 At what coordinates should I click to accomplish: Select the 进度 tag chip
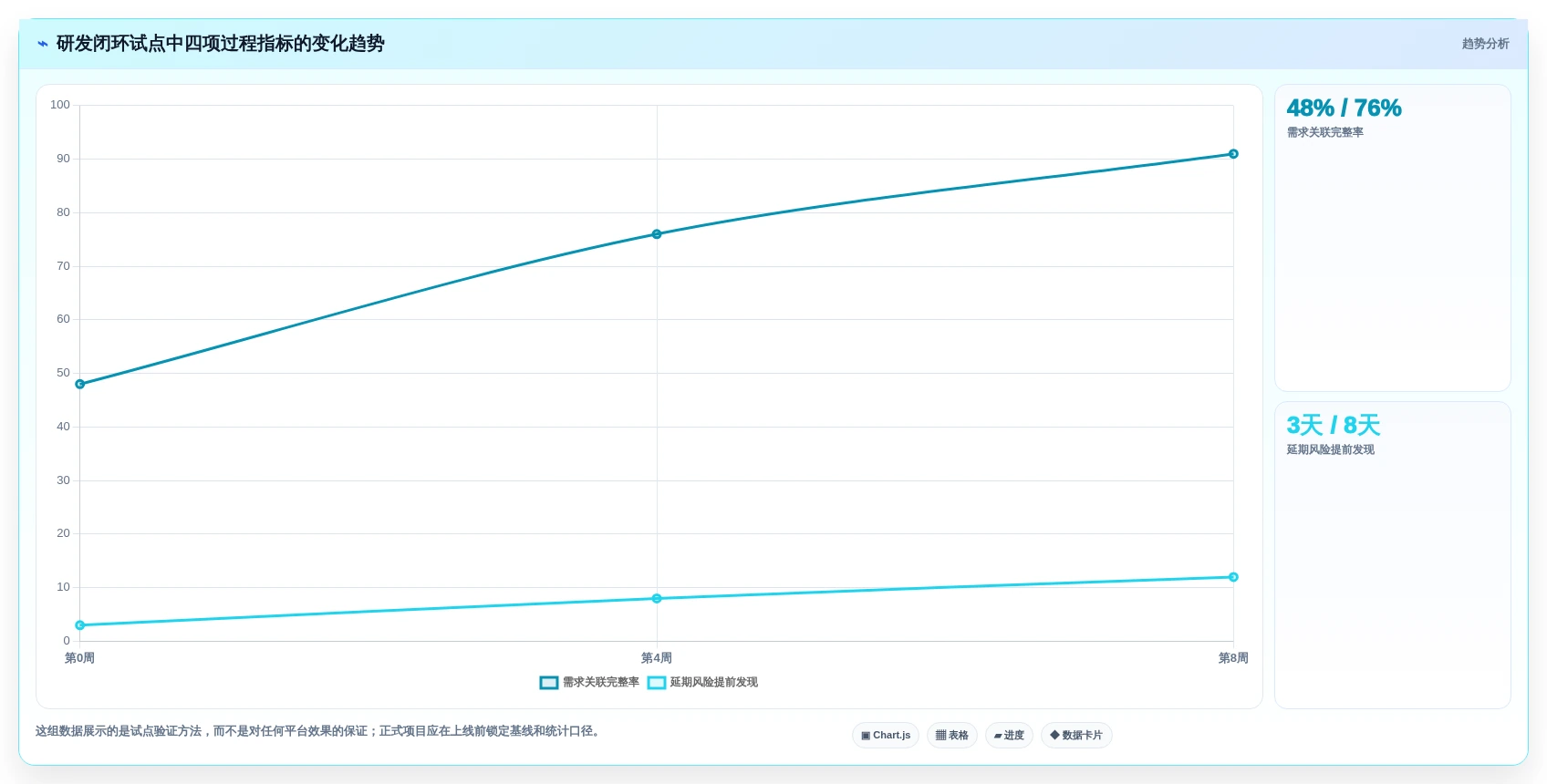click(1009, 736)
